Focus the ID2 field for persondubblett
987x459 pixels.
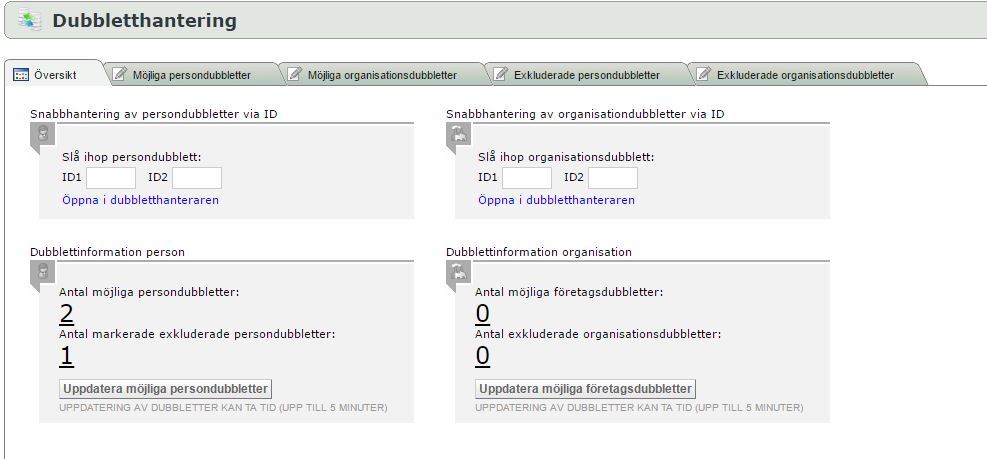click(x=197, y=178)
